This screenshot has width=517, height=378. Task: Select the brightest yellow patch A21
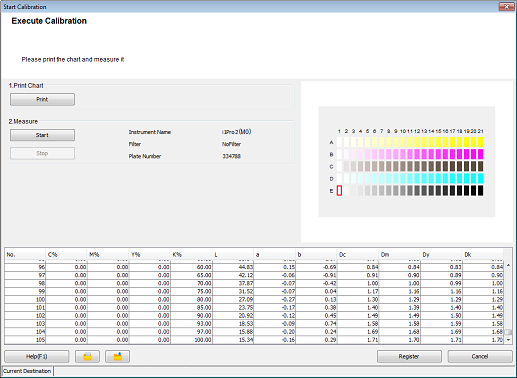click(480, 142)
